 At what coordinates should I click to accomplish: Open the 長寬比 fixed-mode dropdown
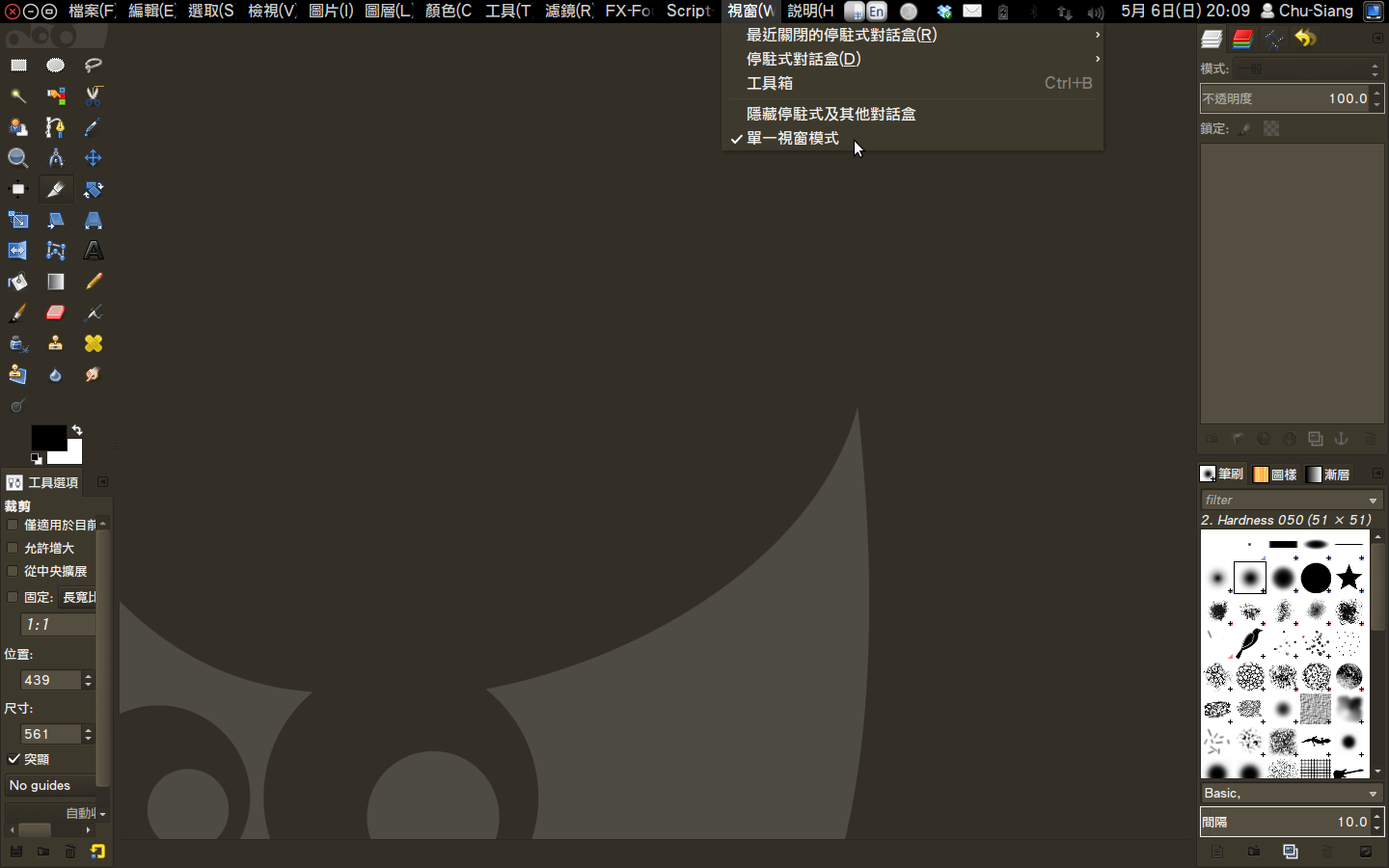tap(77, 598)
